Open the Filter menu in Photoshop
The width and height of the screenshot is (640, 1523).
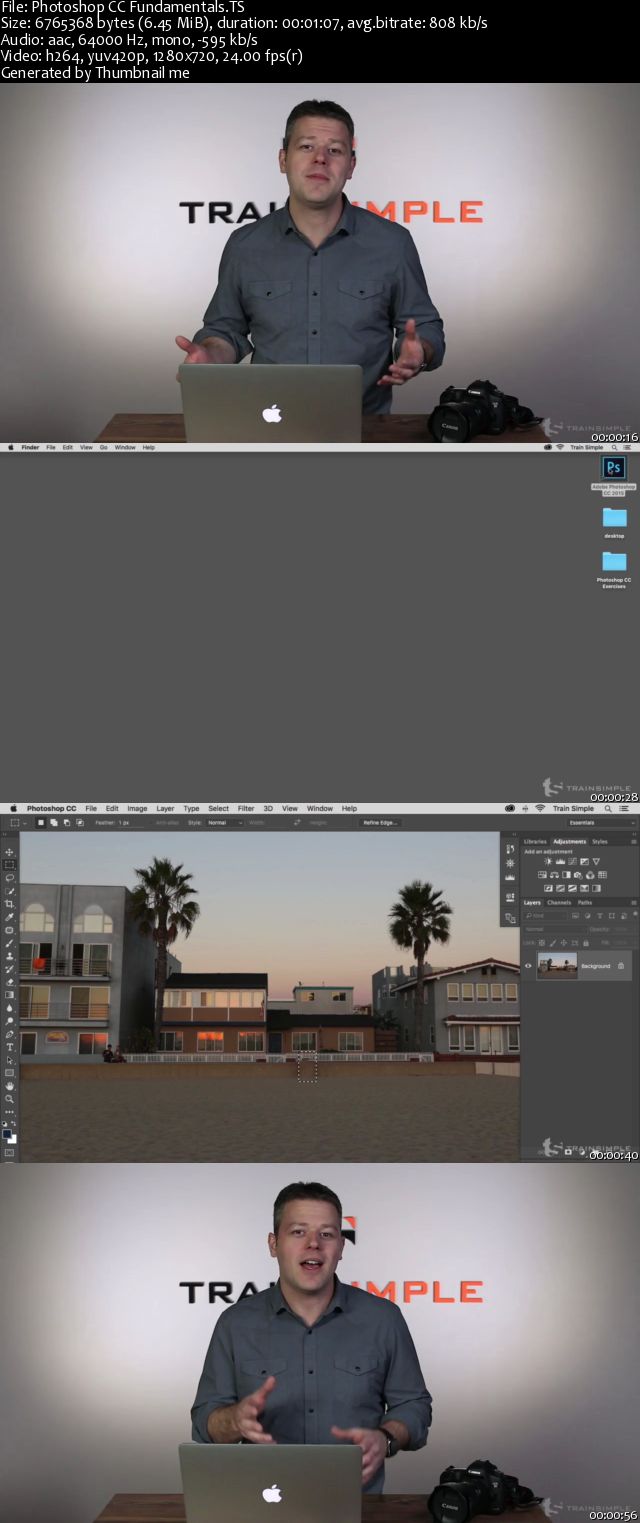coord(246,808)
